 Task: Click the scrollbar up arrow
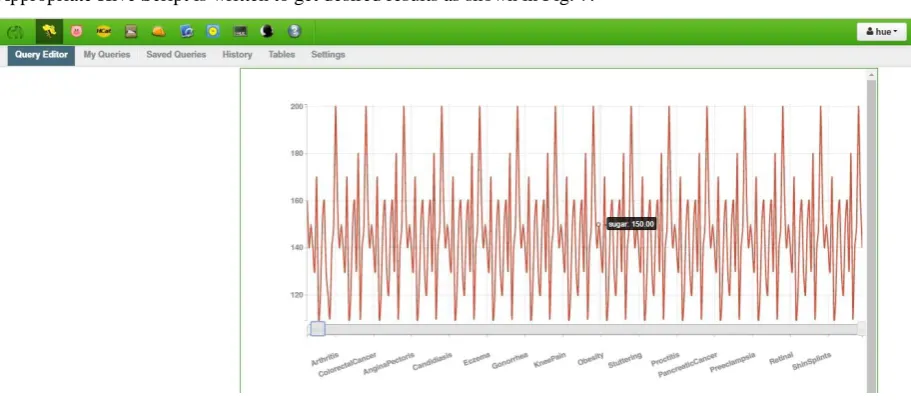point(871,75)
